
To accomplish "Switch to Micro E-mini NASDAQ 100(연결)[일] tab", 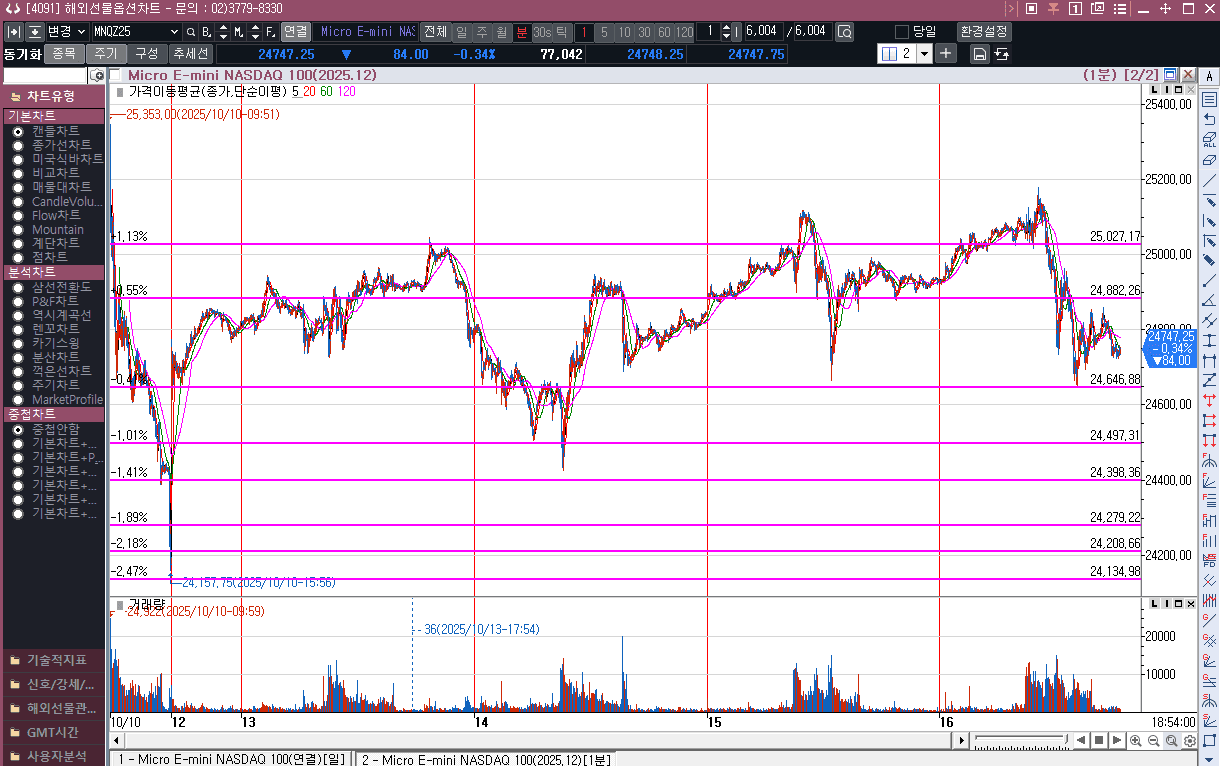I will [x=231, y=759].
